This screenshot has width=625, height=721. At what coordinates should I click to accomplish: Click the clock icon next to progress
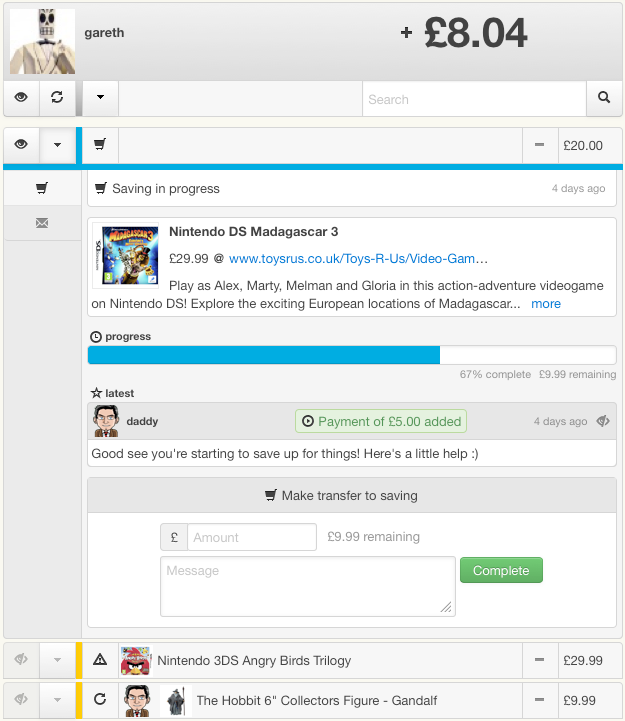tap(96, 337)
